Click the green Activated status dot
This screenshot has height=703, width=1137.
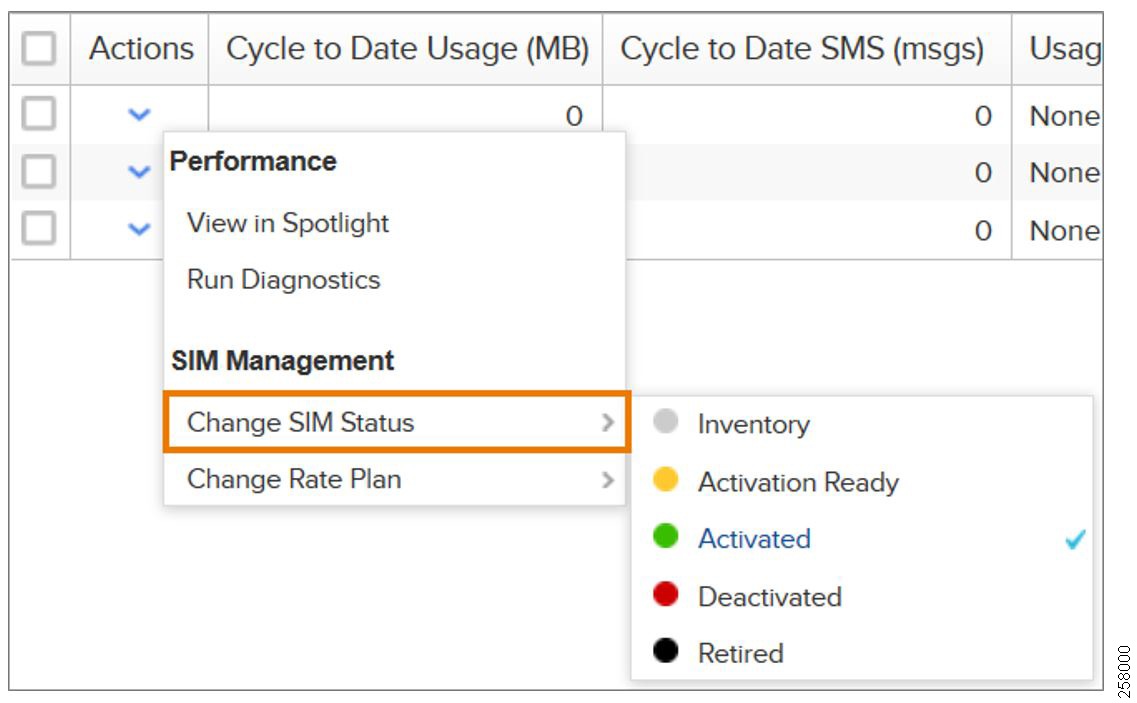[665, 536]
